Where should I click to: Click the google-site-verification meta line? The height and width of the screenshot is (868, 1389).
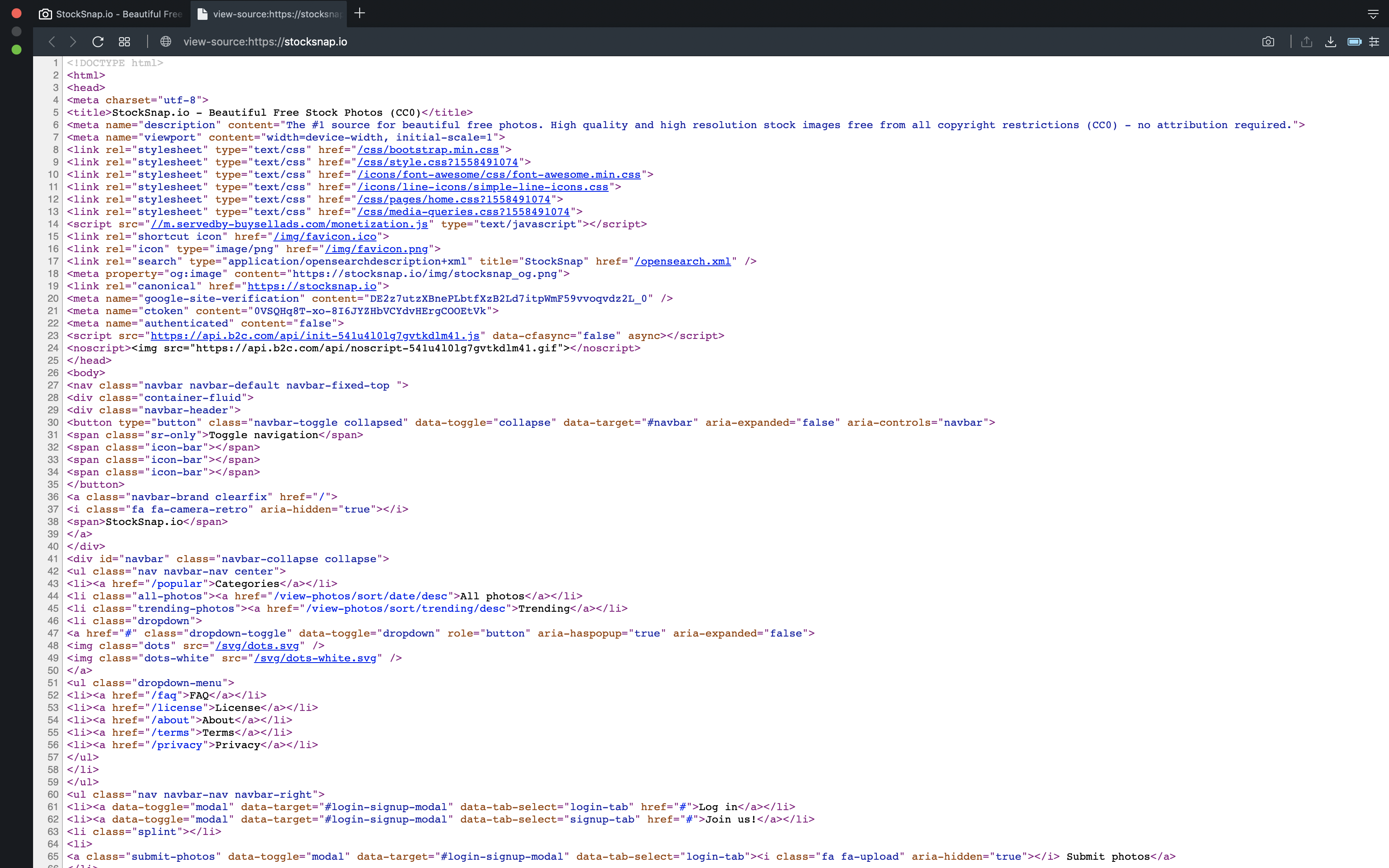tap(370, 298)
